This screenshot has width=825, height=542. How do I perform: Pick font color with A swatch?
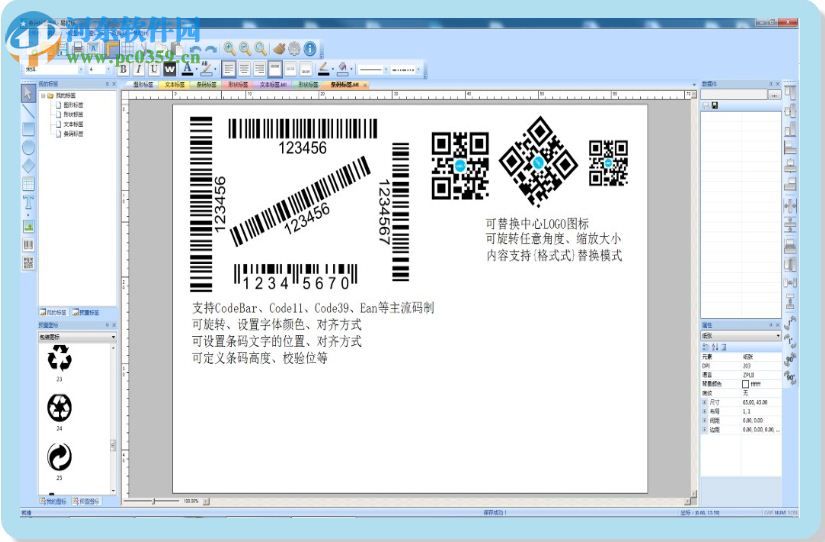[187, 69]
